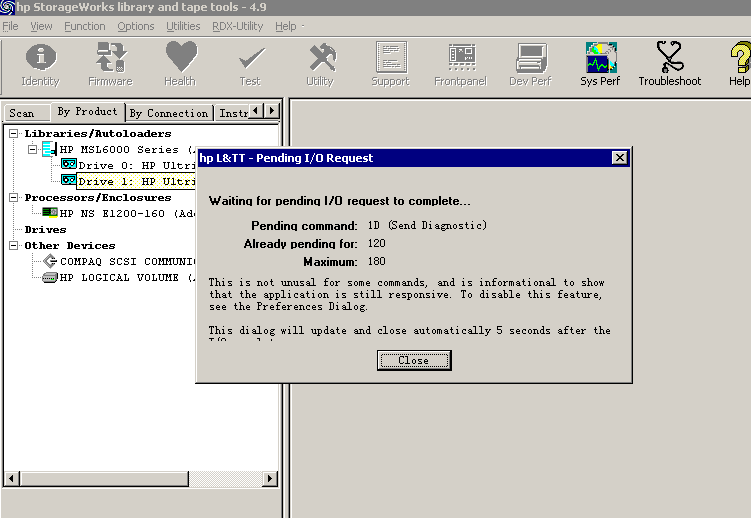
Task: Select the HP NS E1200-160 row
Action: click(127, 213)
